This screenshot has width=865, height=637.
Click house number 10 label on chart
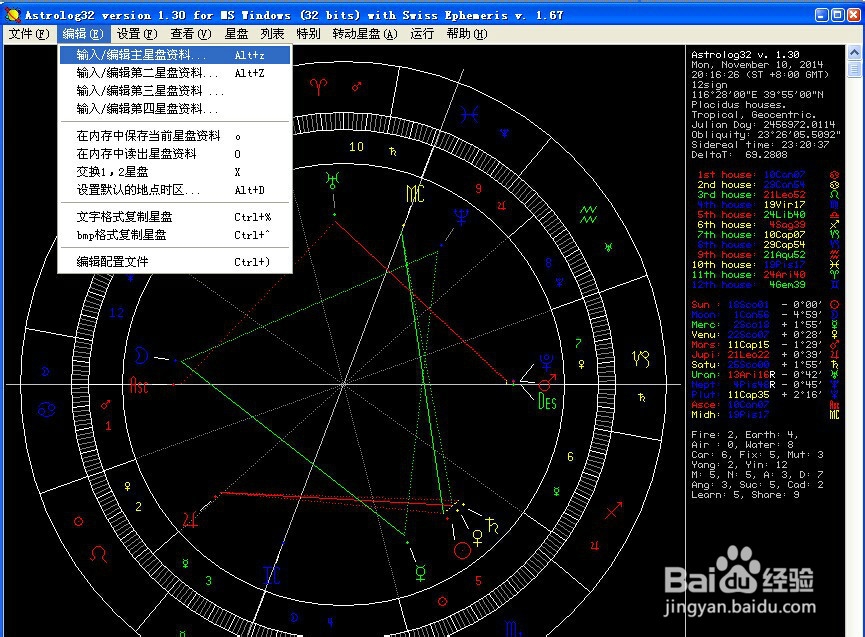pos(356,147)
